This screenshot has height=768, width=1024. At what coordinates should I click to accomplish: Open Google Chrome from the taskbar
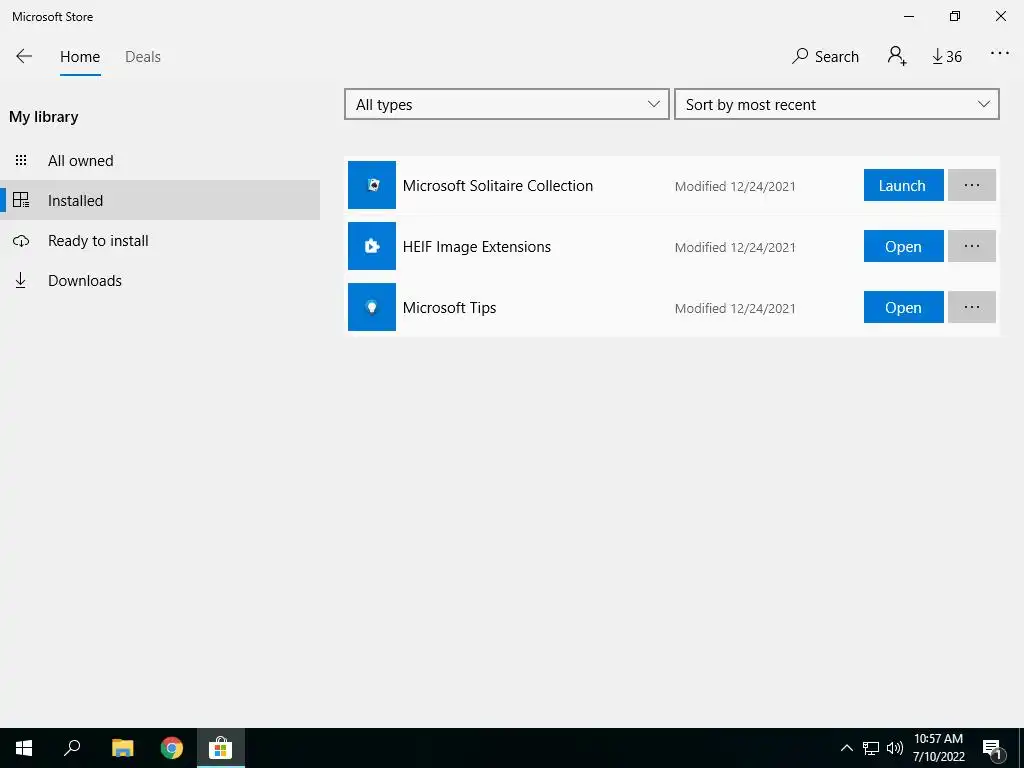coord(172,748)
